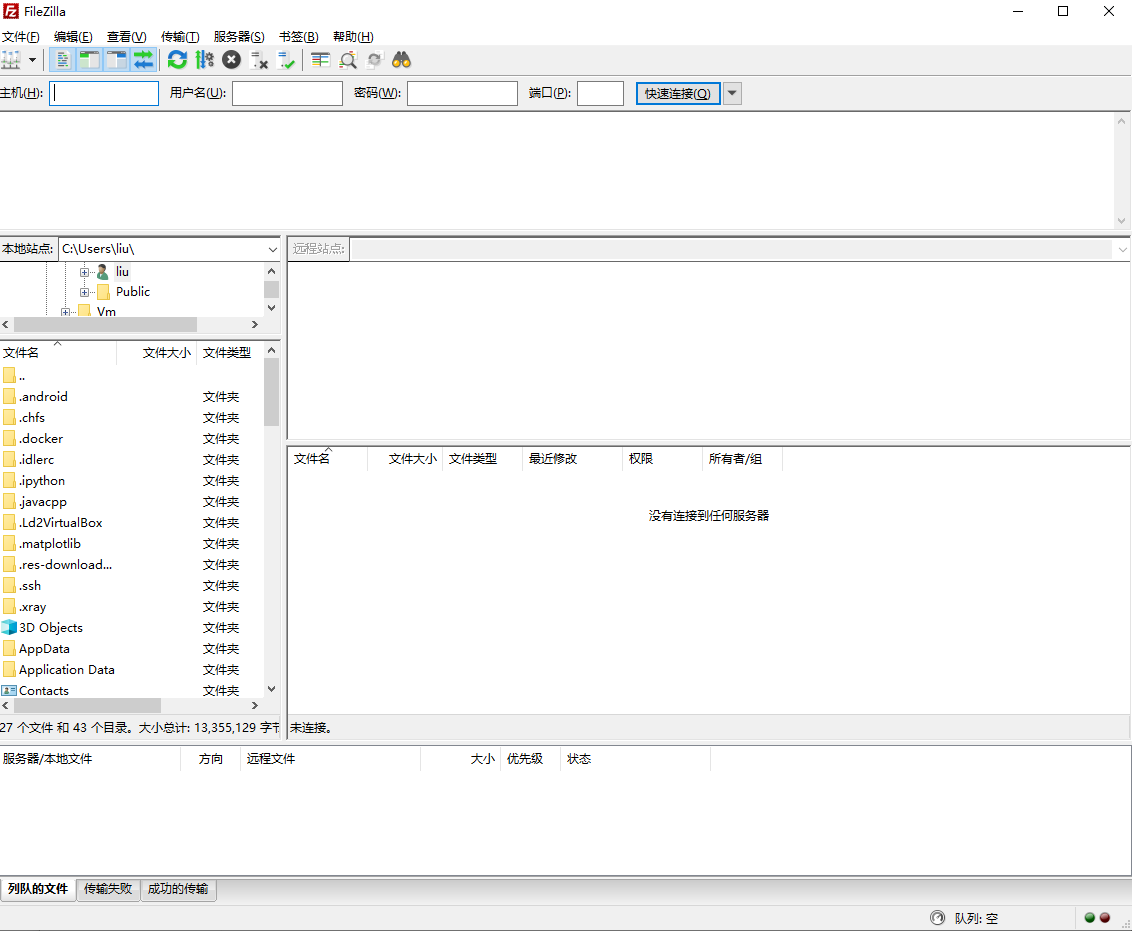Sort local files by 文件名 column

[58, 353]
